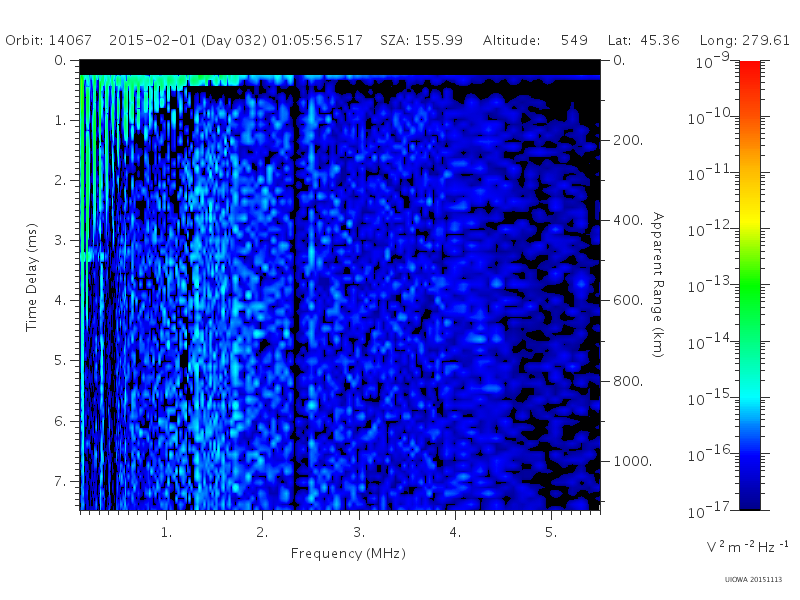800x600 pixels.
Task: Click the frequency tick label '3.'
Action: pos(359,533)
